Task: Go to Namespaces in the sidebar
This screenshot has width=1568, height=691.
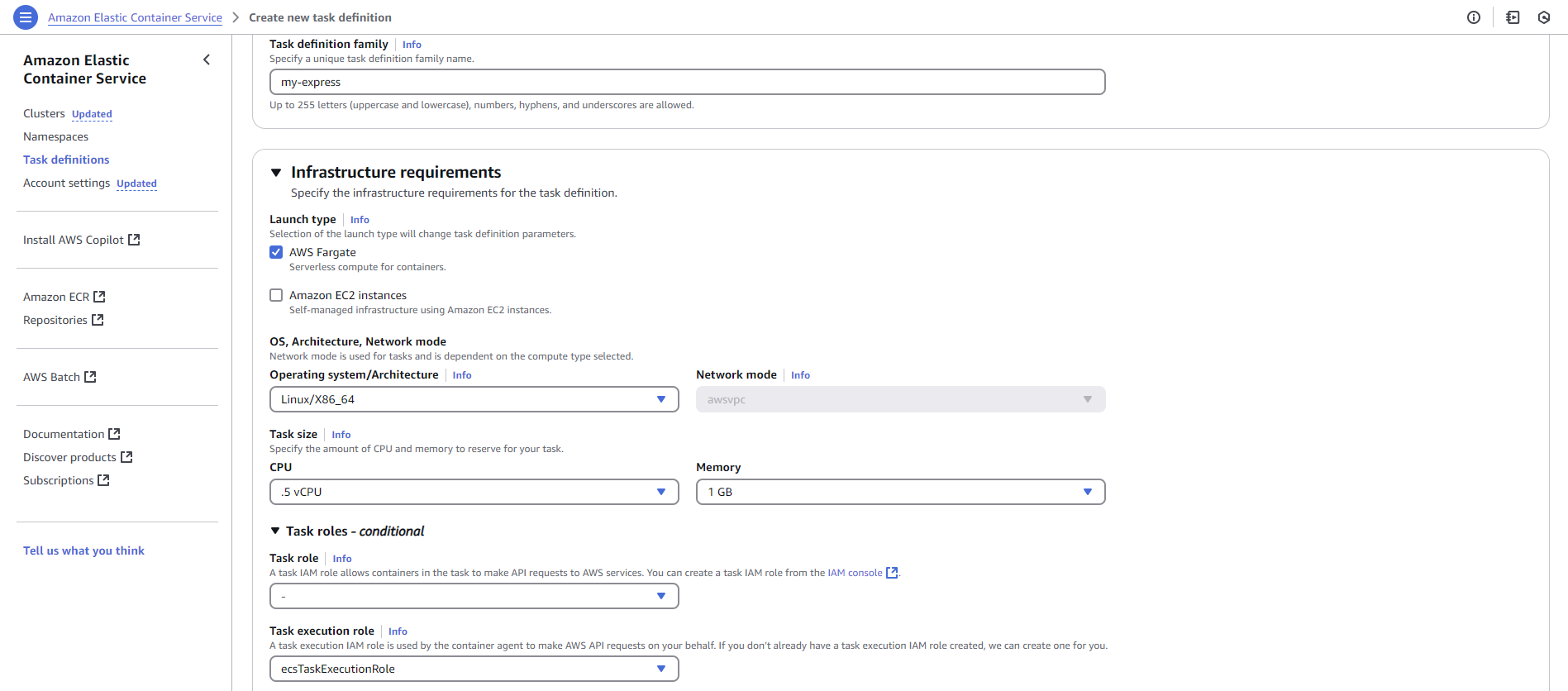Action: [55, 136]
